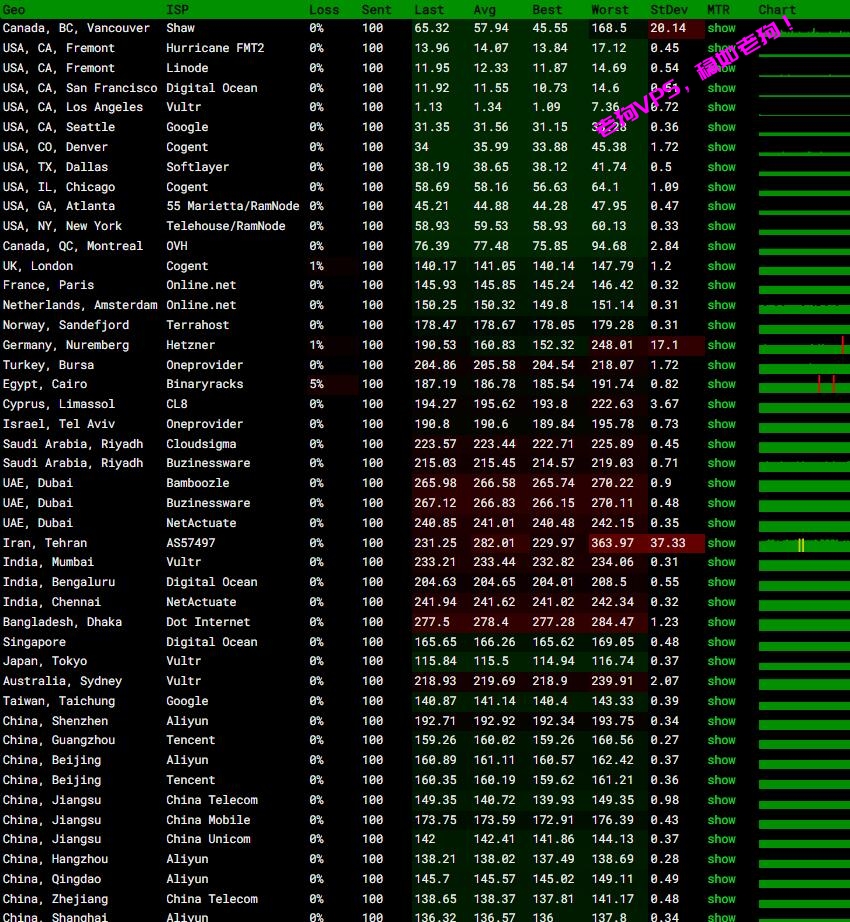Click show for the Los Angeles Vultr row

click(721, 107)
